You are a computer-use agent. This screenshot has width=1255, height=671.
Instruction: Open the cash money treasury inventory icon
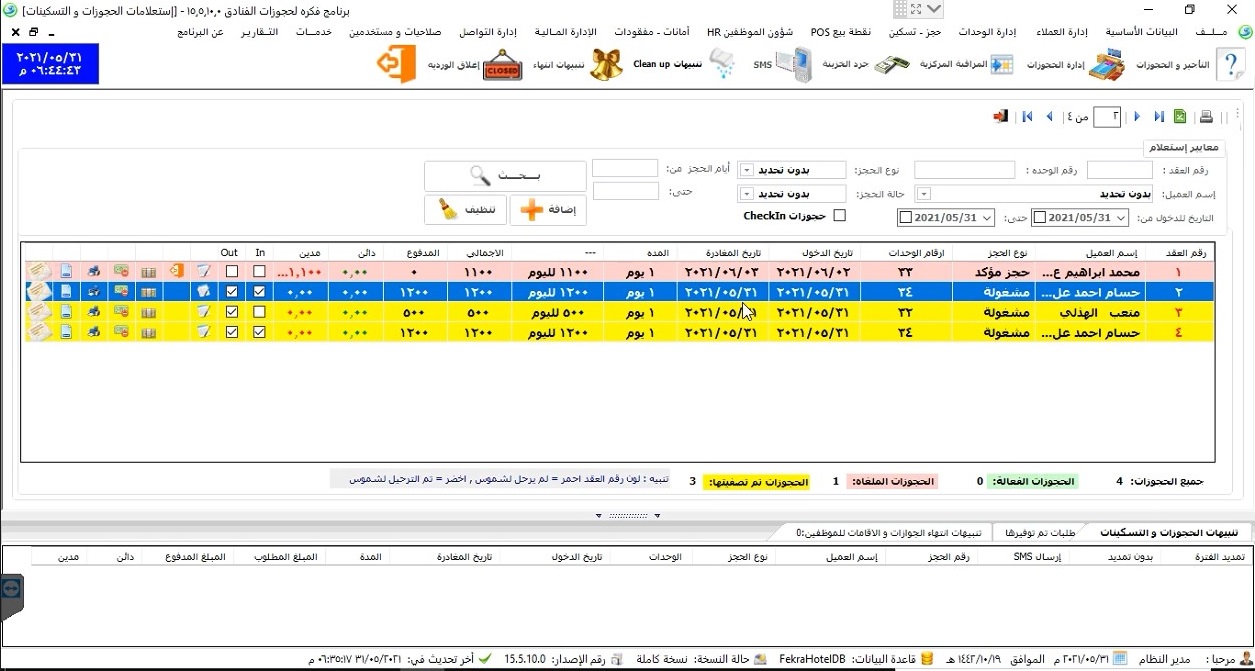(892, 65)
